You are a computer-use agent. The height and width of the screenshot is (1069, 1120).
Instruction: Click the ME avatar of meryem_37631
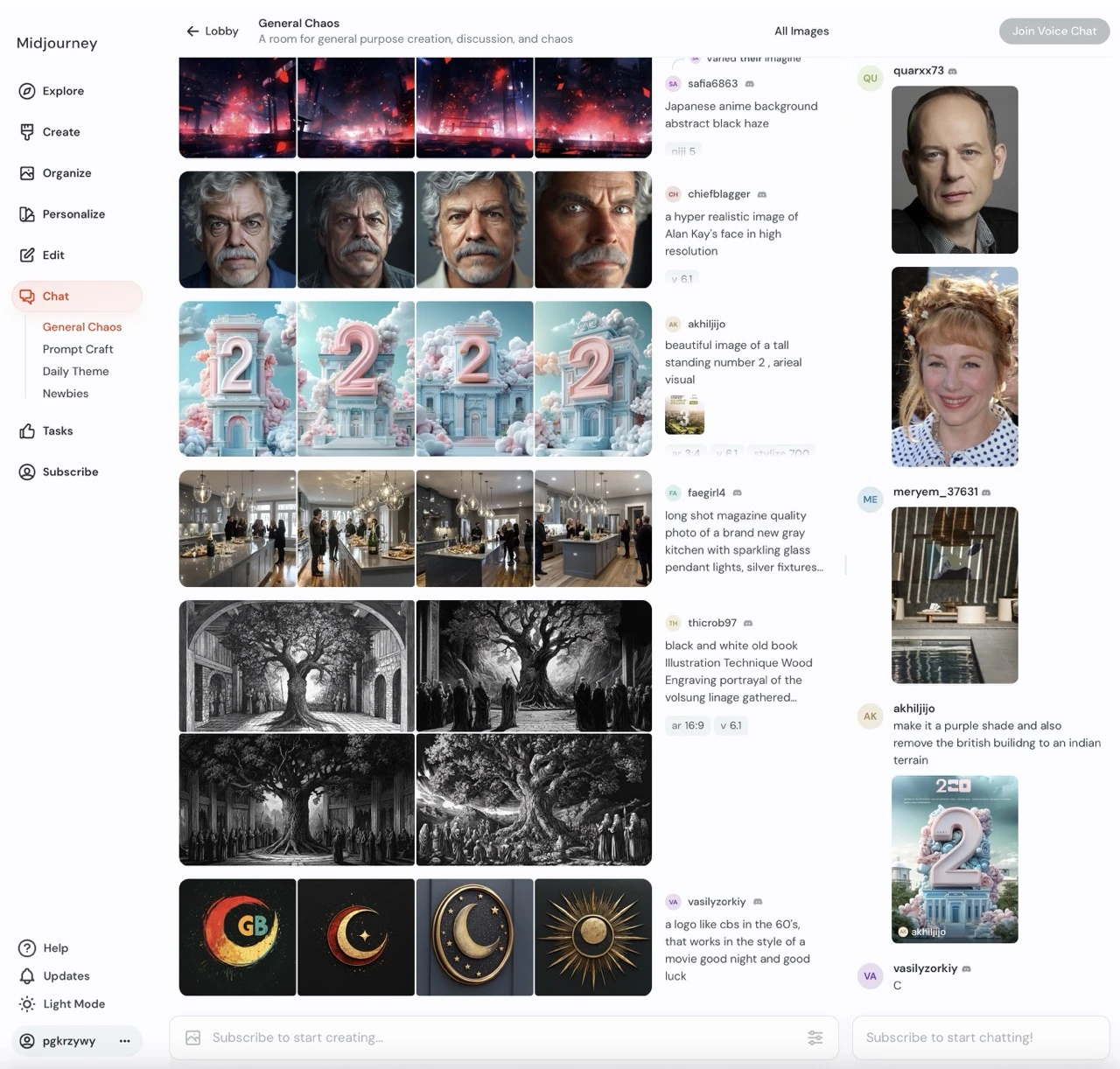pos(870,500)
